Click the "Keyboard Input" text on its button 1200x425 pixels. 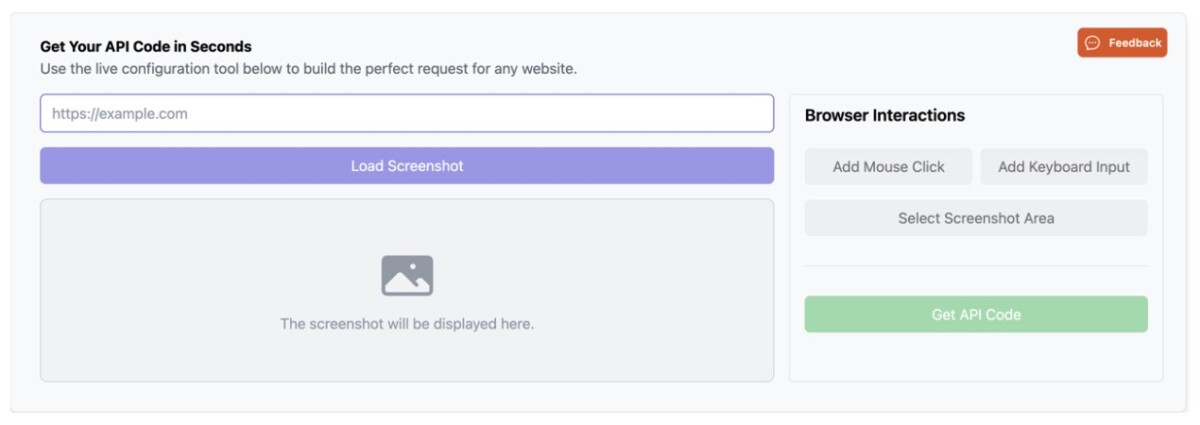[x=1079, y=167]
